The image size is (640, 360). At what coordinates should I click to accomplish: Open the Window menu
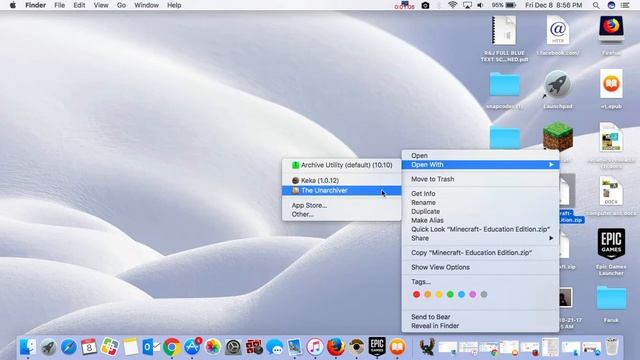coord(147,5)
